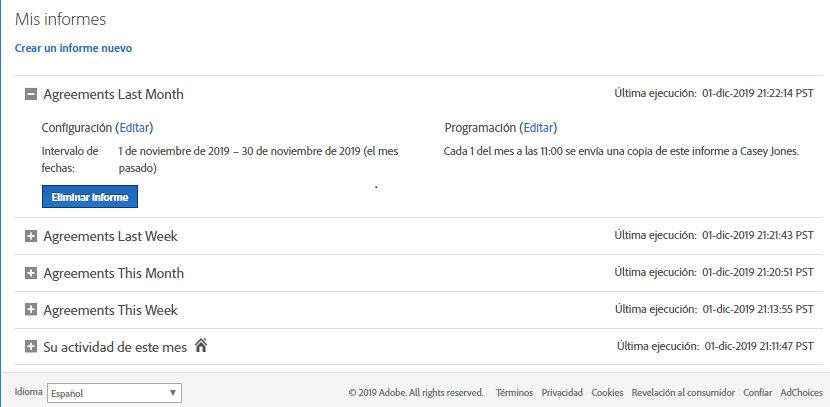Click the 21:13:55 PST last run timestamp

click(x=758, y=309)
